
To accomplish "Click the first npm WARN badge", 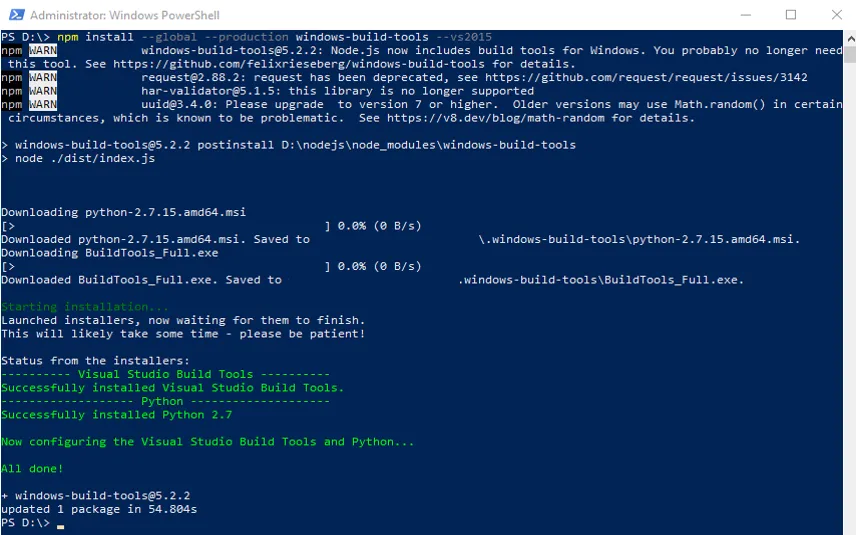I will (x=43, y=50).
